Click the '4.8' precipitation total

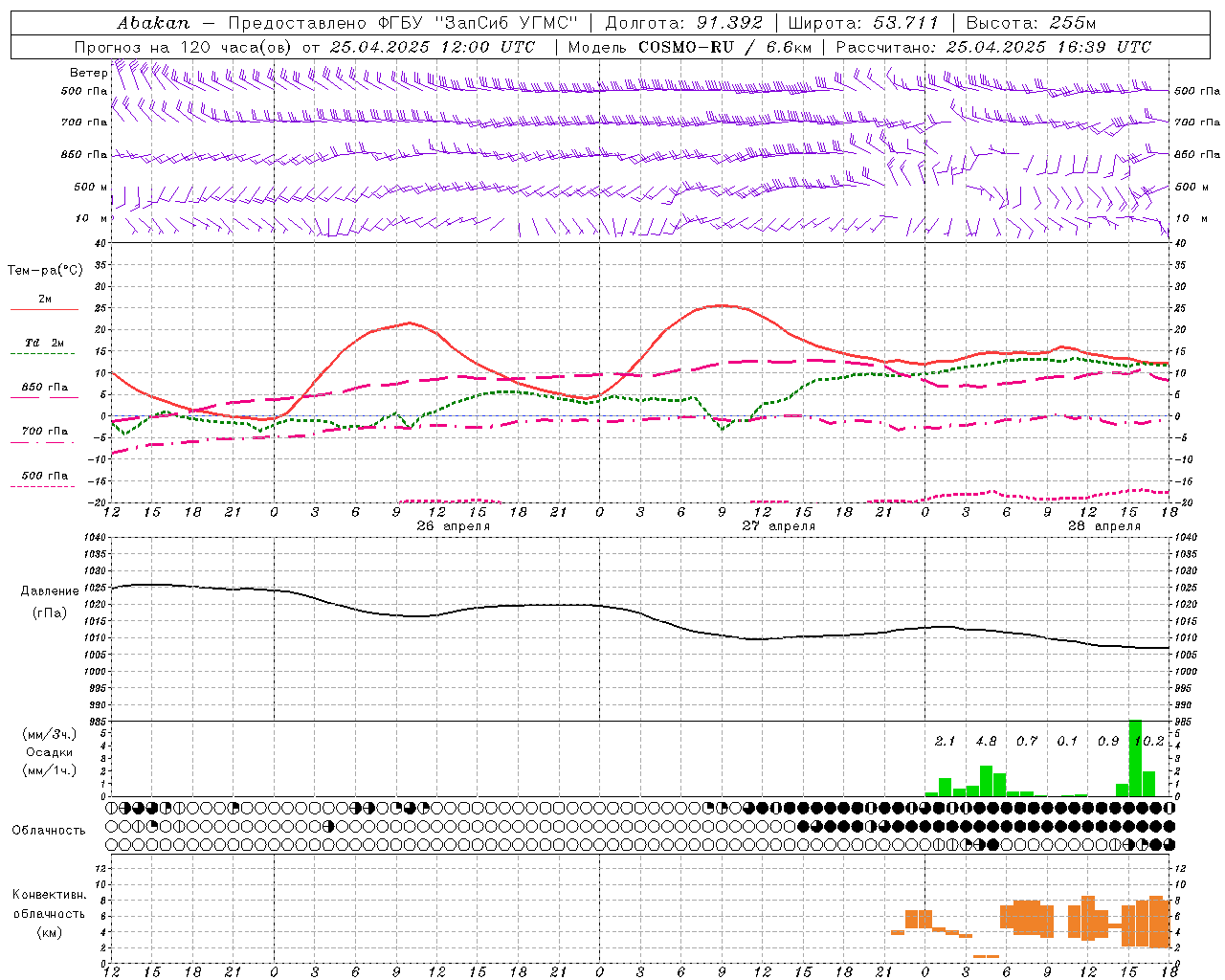986,741
